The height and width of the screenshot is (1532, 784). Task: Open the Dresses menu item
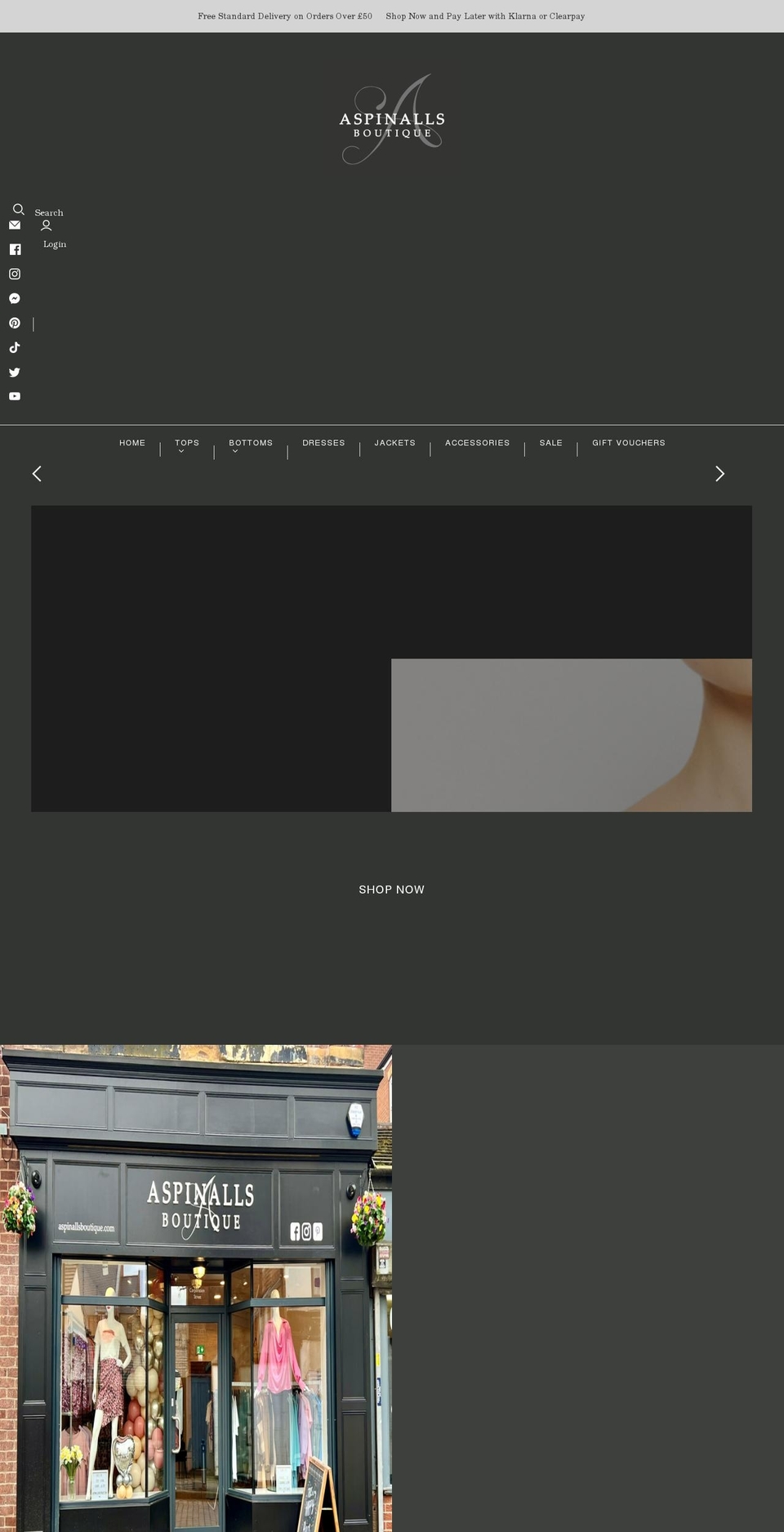click(x=323, y=443)
